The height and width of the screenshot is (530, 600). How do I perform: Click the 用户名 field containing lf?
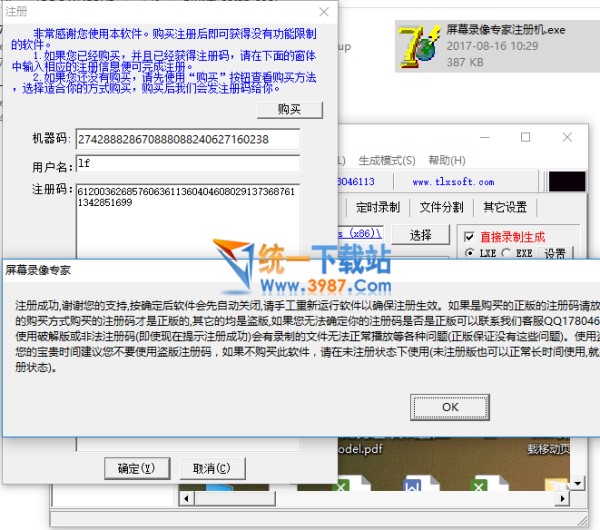click(x=188, y=164)
